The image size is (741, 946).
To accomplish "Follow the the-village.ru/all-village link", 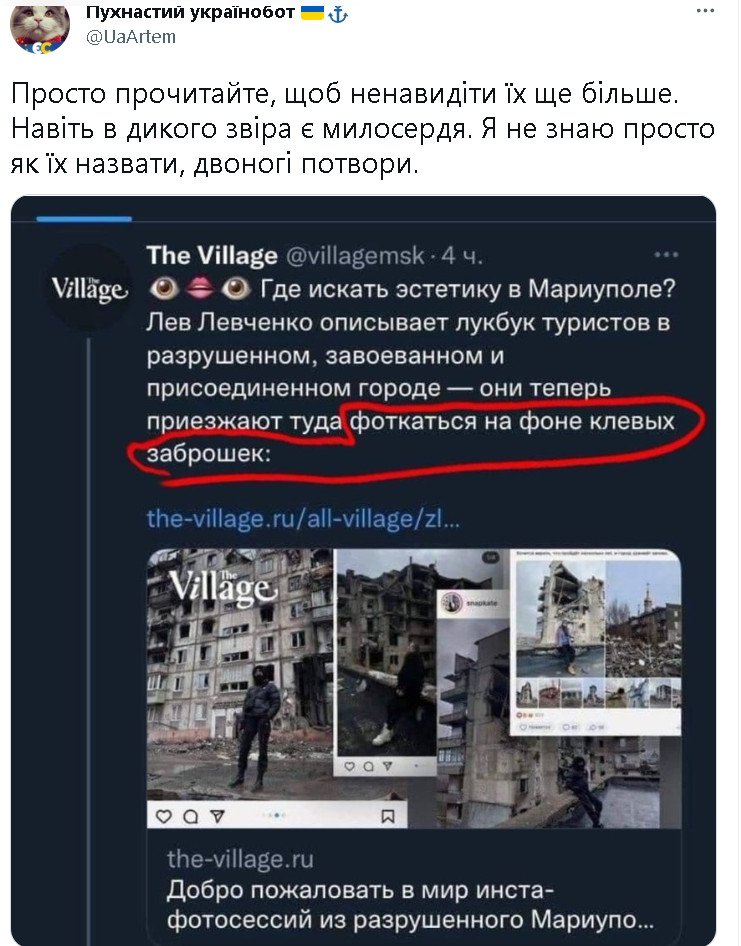I will pyautogui.click(x=304, y=518).
